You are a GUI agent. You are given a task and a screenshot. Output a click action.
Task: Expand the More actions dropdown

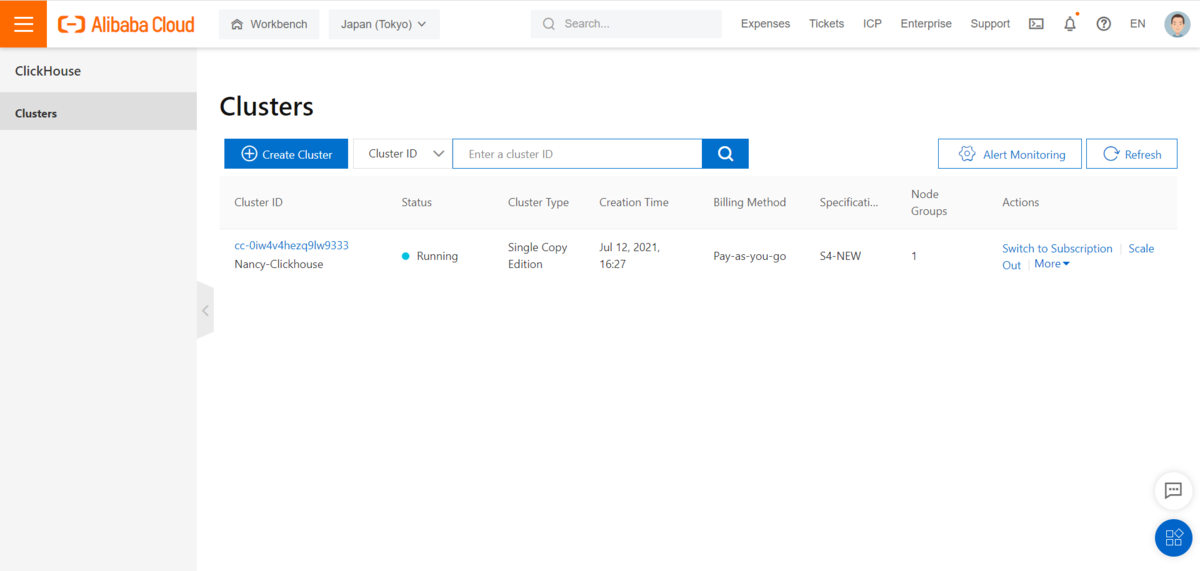[1052, 264]
